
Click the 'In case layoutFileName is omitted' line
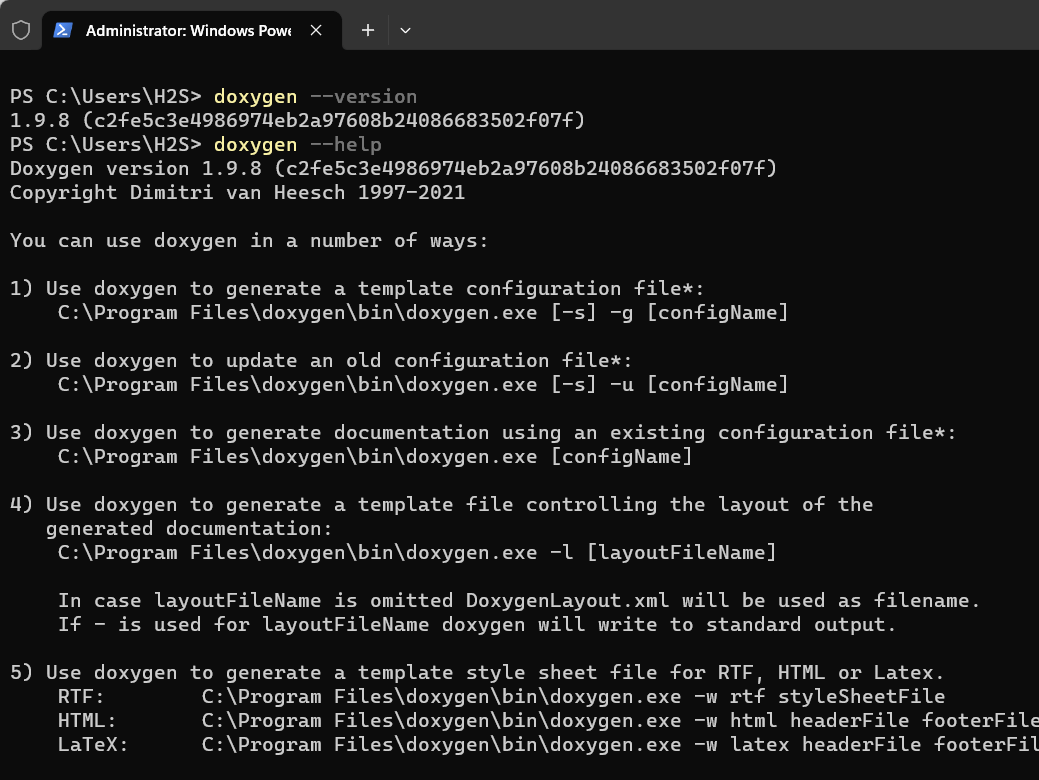click(x=519, y=600)
